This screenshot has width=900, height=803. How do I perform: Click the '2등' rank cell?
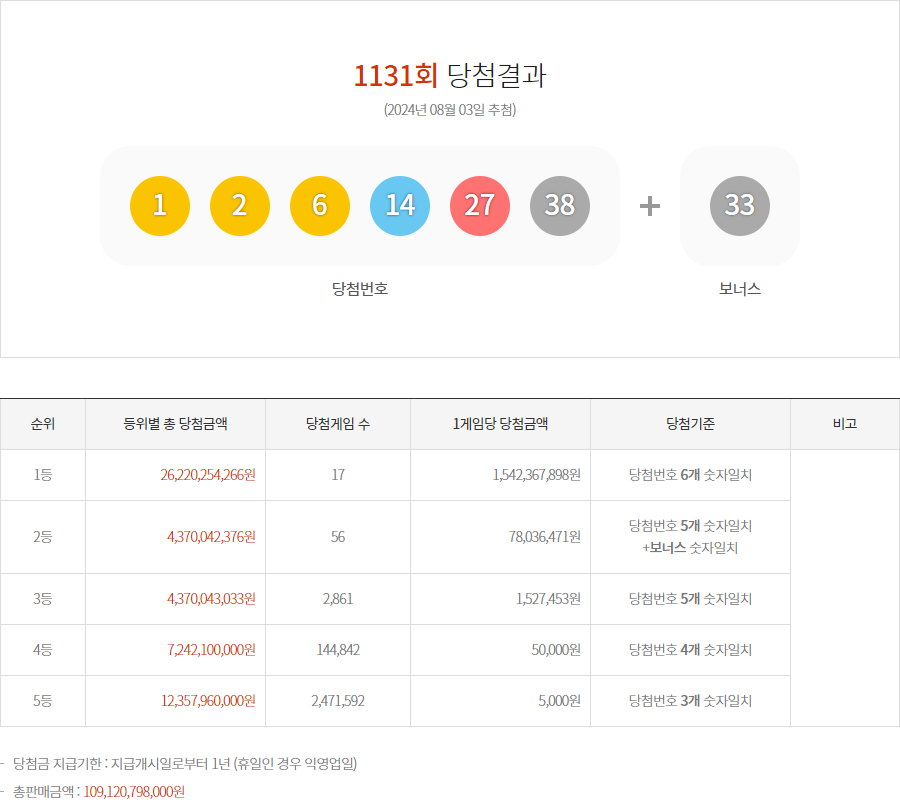click(42, 537)
